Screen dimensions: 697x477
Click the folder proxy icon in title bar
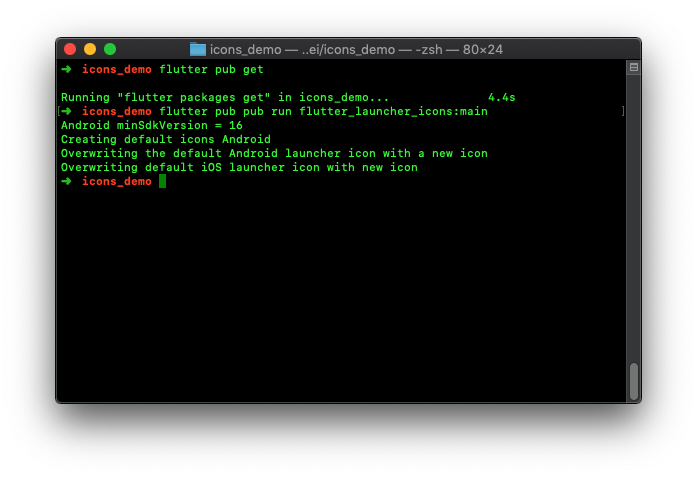pos(198,49)
